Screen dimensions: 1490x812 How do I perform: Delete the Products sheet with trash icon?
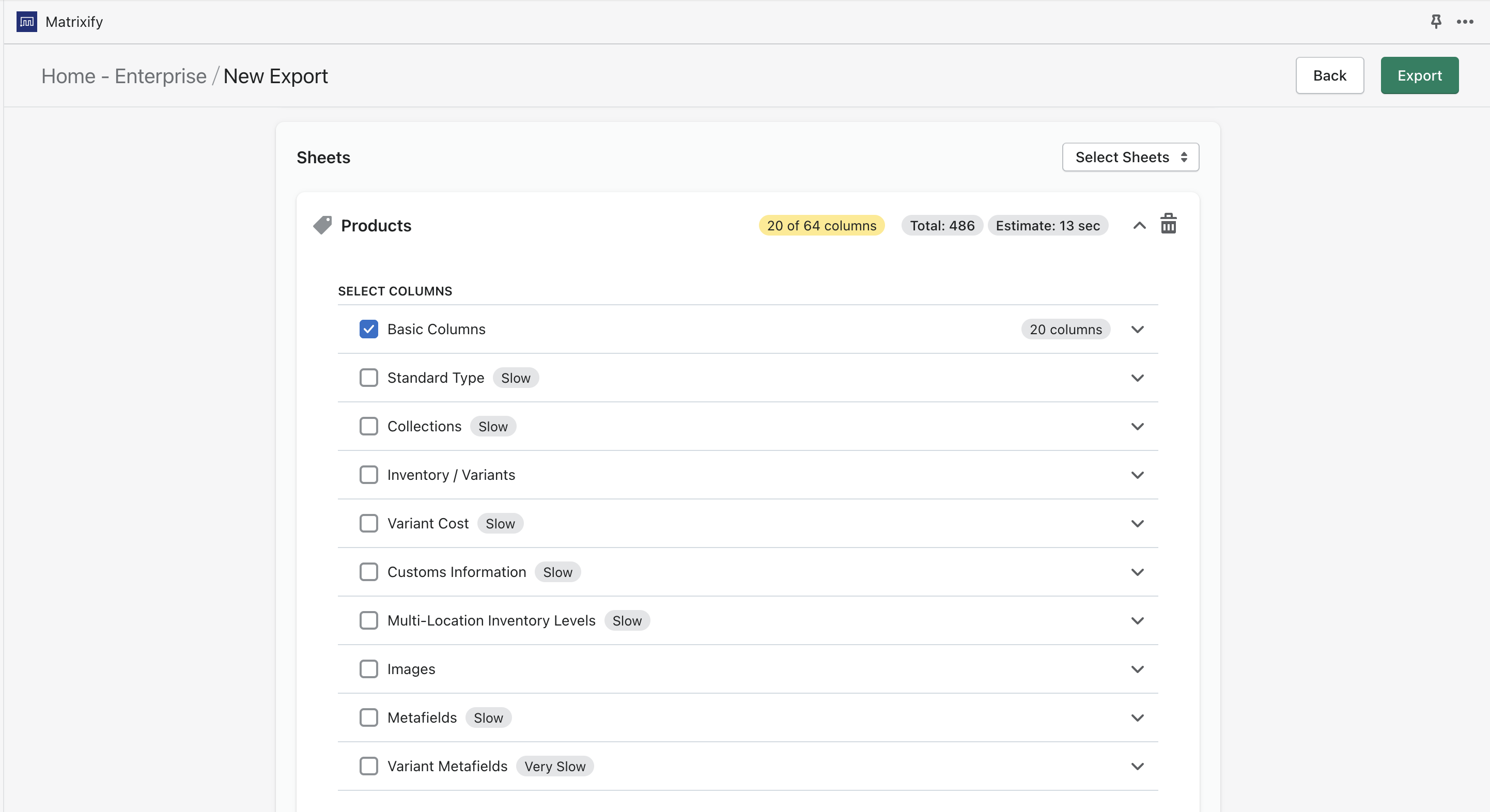coord(1168,224)
